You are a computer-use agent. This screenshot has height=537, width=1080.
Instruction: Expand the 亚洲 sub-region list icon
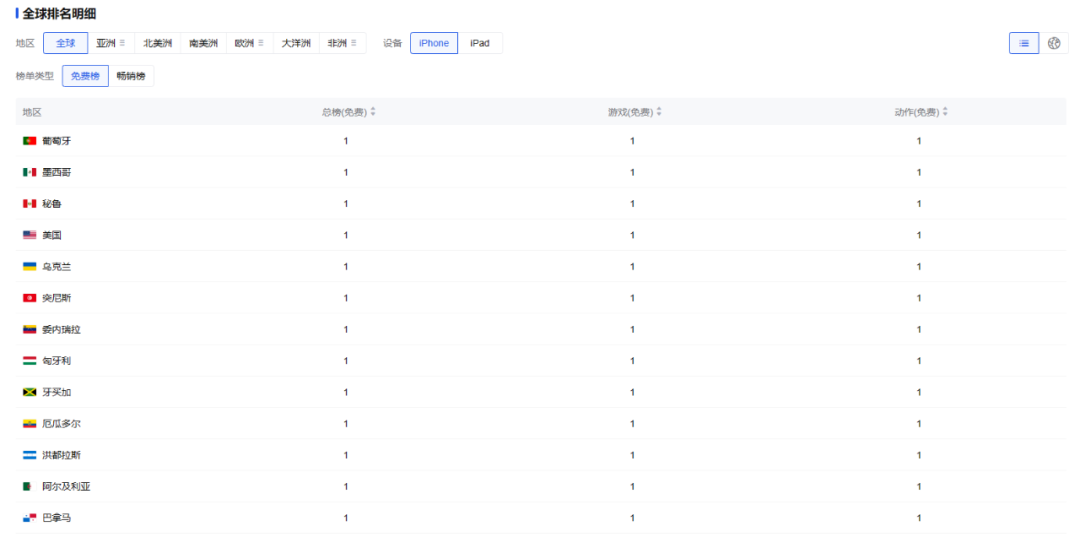[x=123, y=43]
